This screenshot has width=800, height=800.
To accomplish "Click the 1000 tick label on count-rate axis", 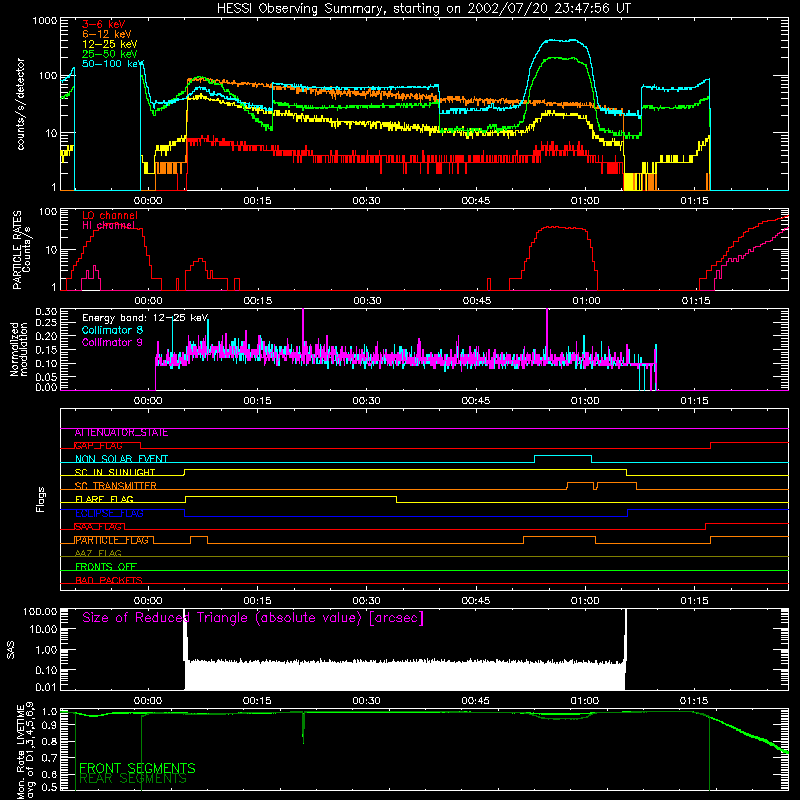I will (44, 21).
